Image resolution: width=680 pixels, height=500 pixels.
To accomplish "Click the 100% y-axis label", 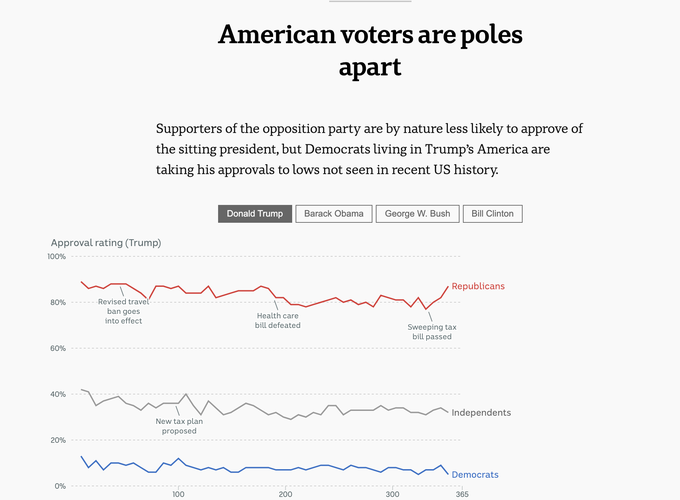I will [56, 257].
